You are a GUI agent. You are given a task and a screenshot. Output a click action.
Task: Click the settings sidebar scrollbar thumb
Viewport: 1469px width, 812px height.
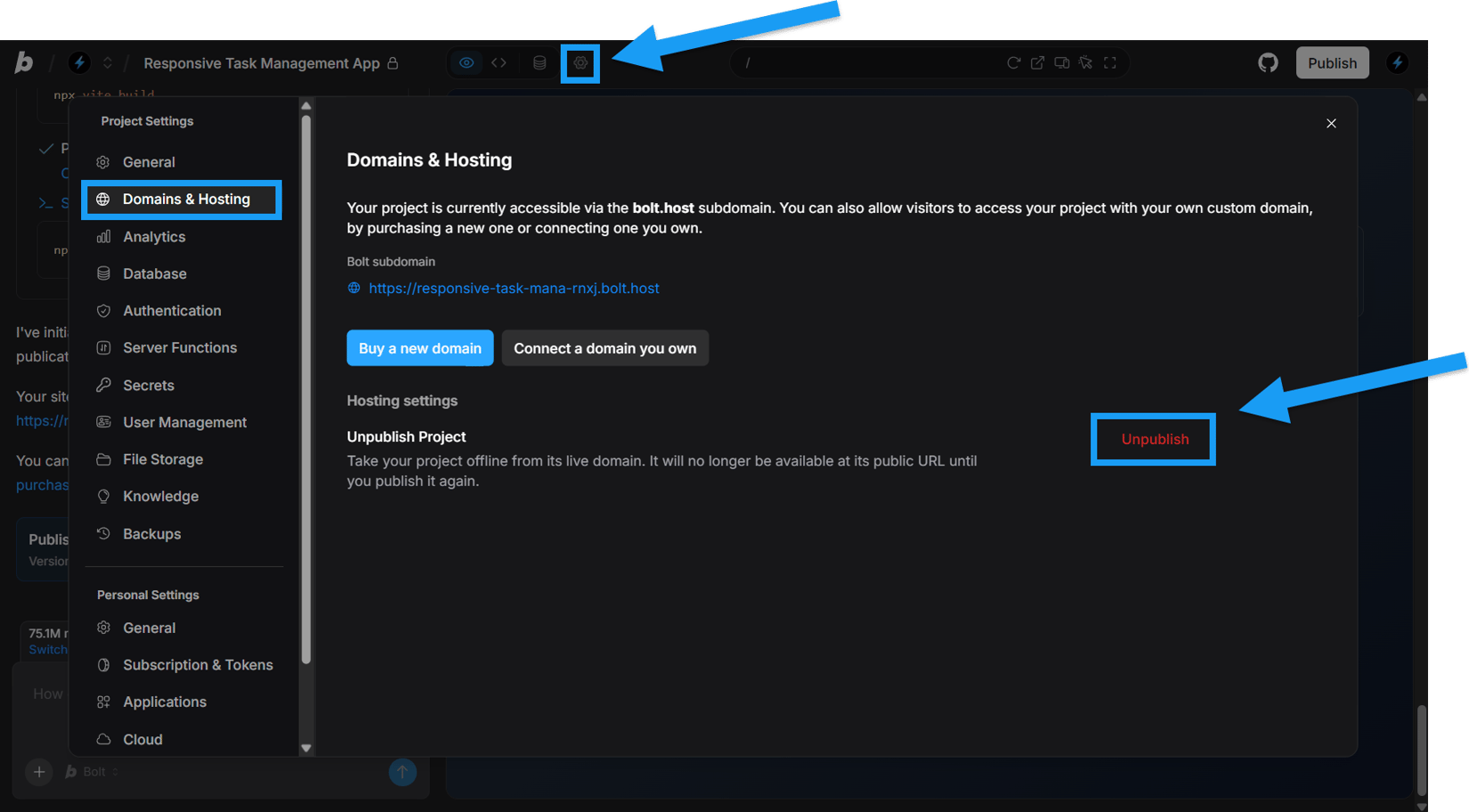pos(306,389)
